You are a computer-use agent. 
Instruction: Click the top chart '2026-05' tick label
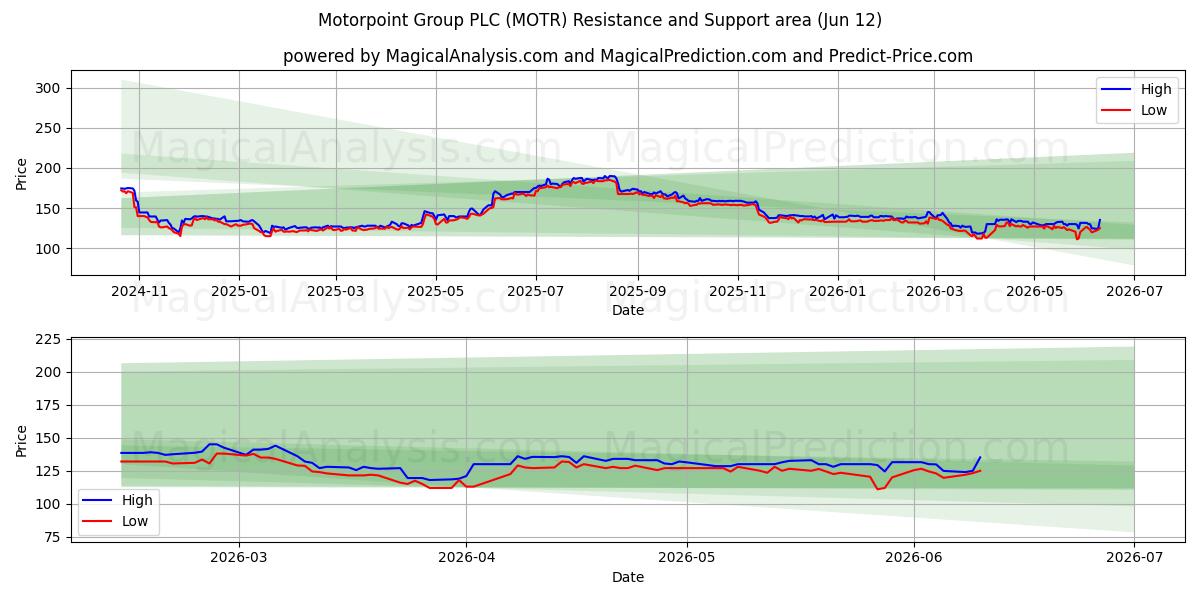1034,290
